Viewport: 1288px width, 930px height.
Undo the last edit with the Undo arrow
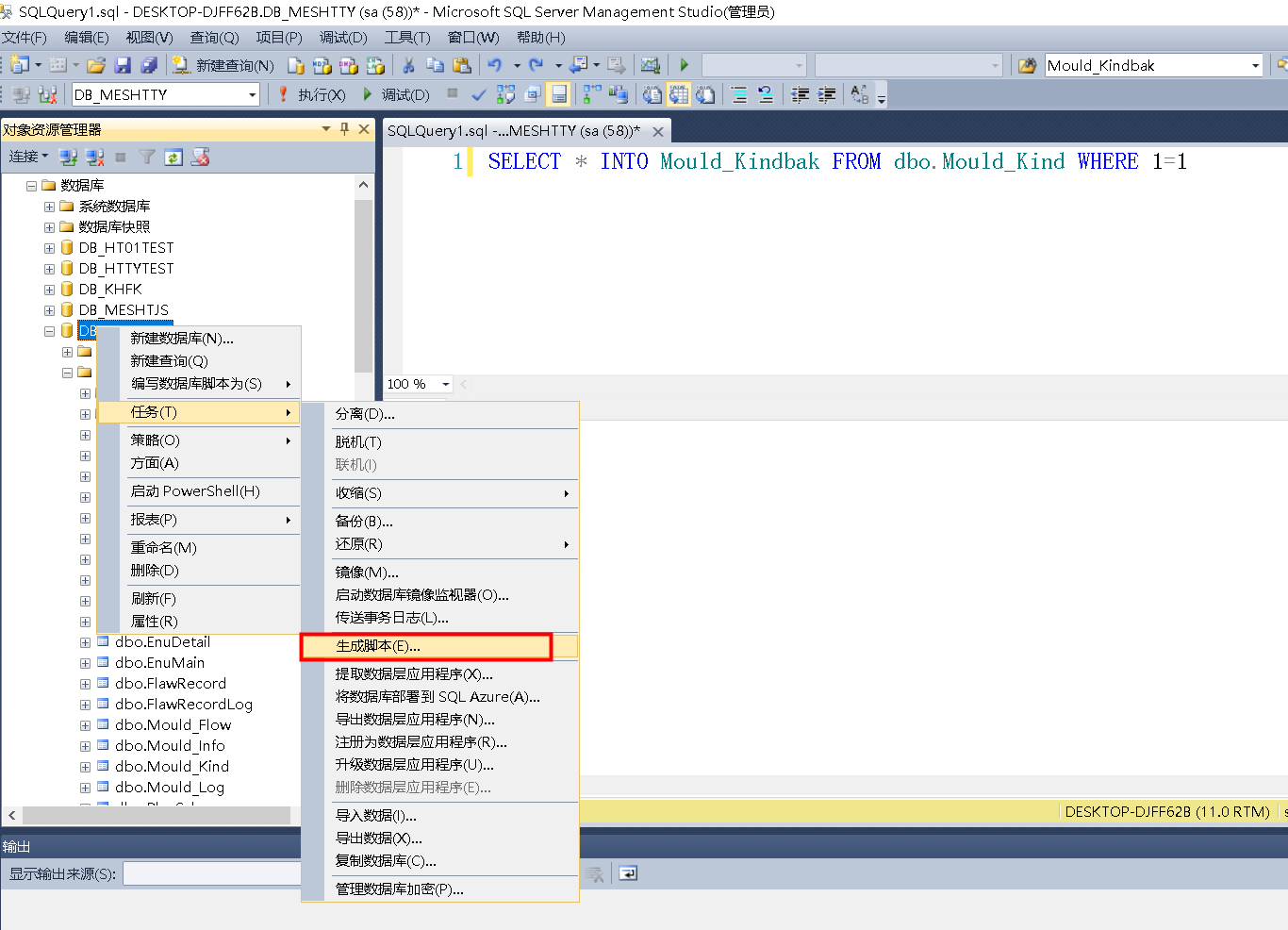(x=495, y=65)
